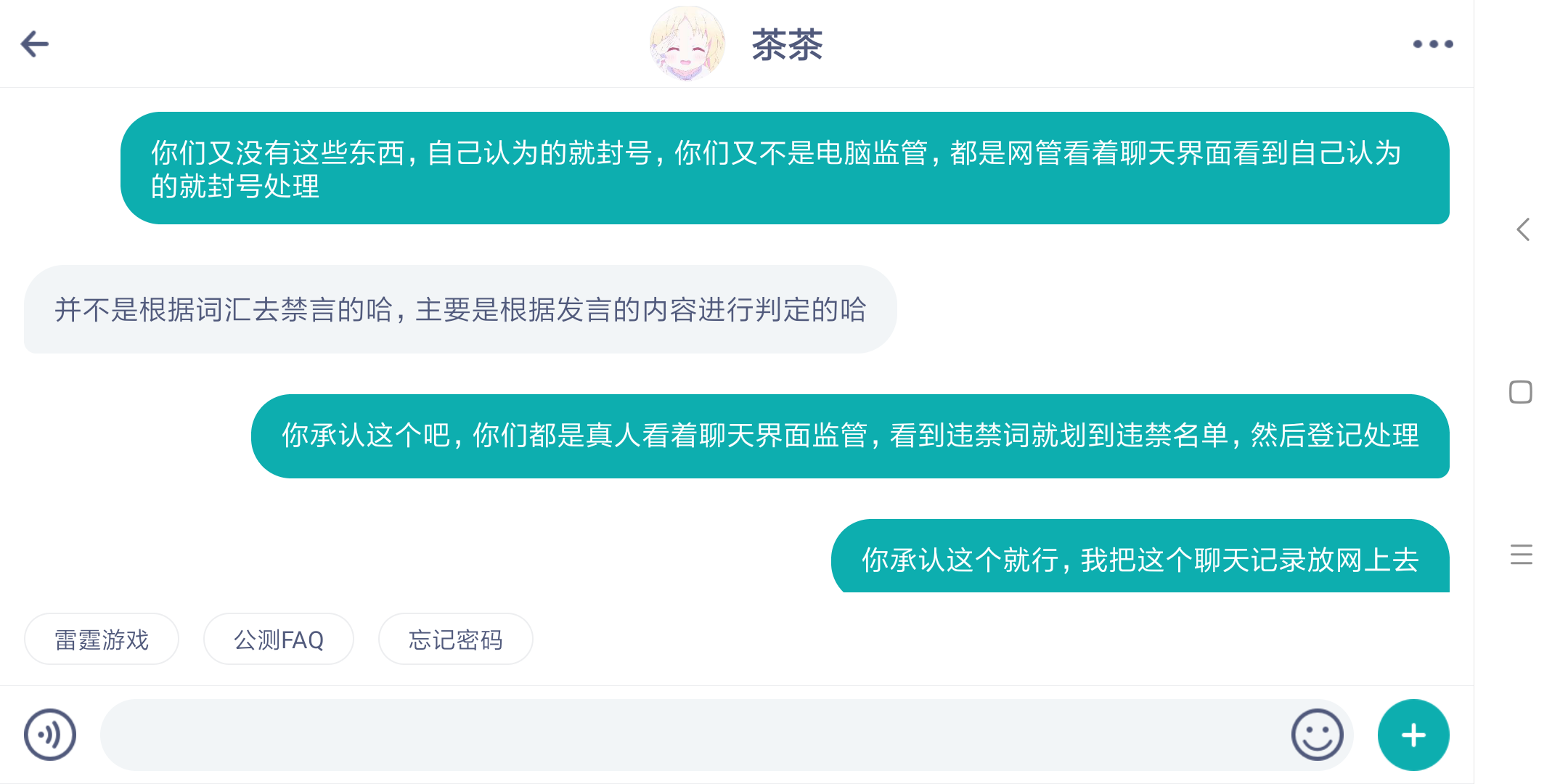Tap the voice input icon
Viewport: 1568px width, 784px height.
click(x=50, y=735)
